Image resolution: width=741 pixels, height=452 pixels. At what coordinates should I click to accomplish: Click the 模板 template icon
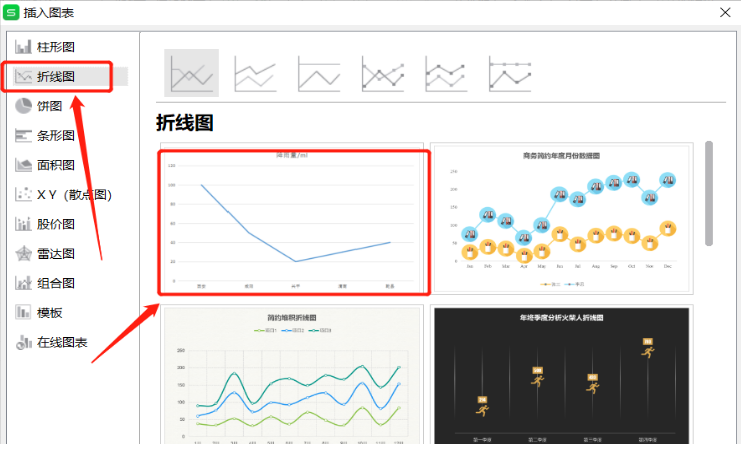coord(23,313)
